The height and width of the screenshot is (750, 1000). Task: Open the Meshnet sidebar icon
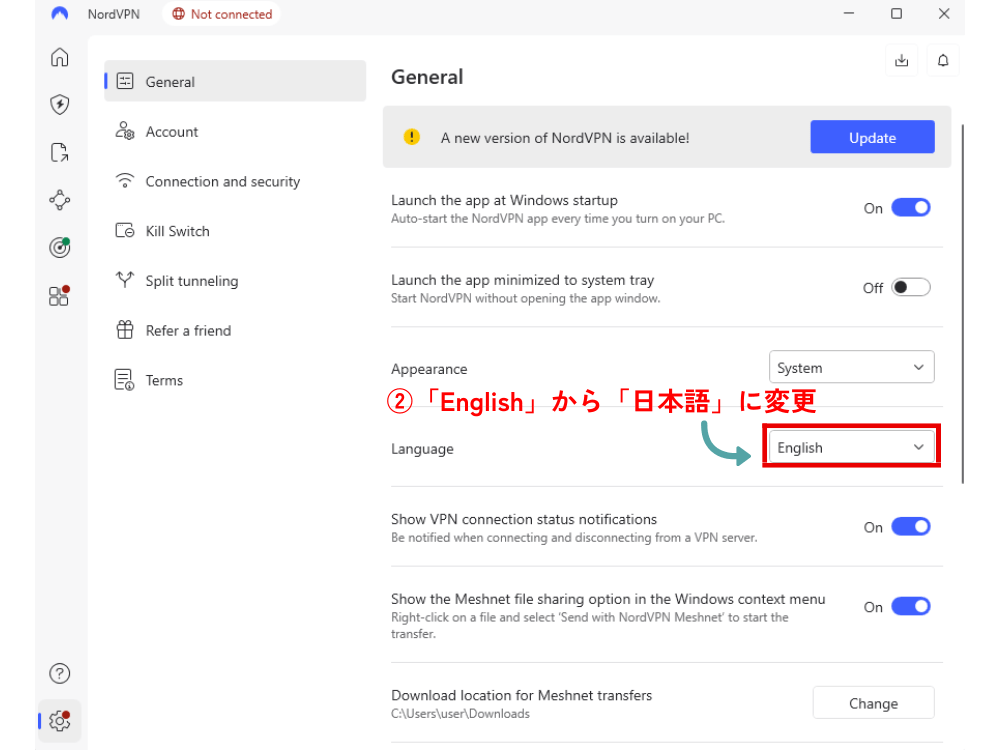[60, 200]
